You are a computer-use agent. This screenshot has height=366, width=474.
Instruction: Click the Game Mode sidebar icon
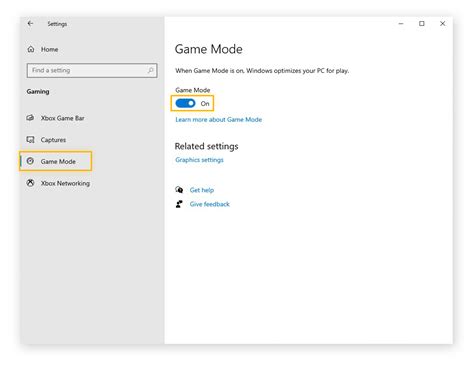click(30, 161)
